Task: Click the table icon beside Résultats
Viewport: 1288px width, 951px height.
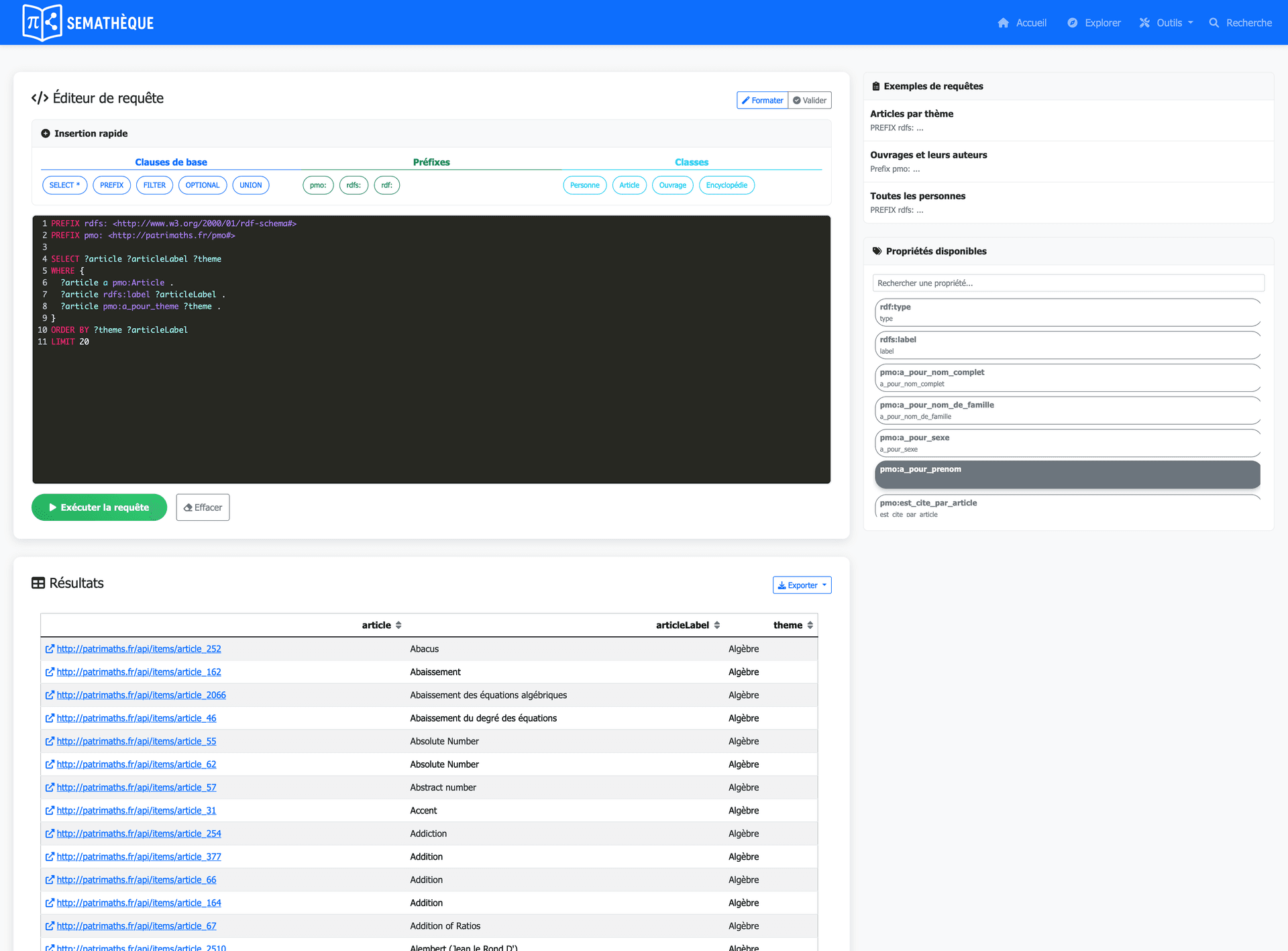Action: click(x=38, y=583)
